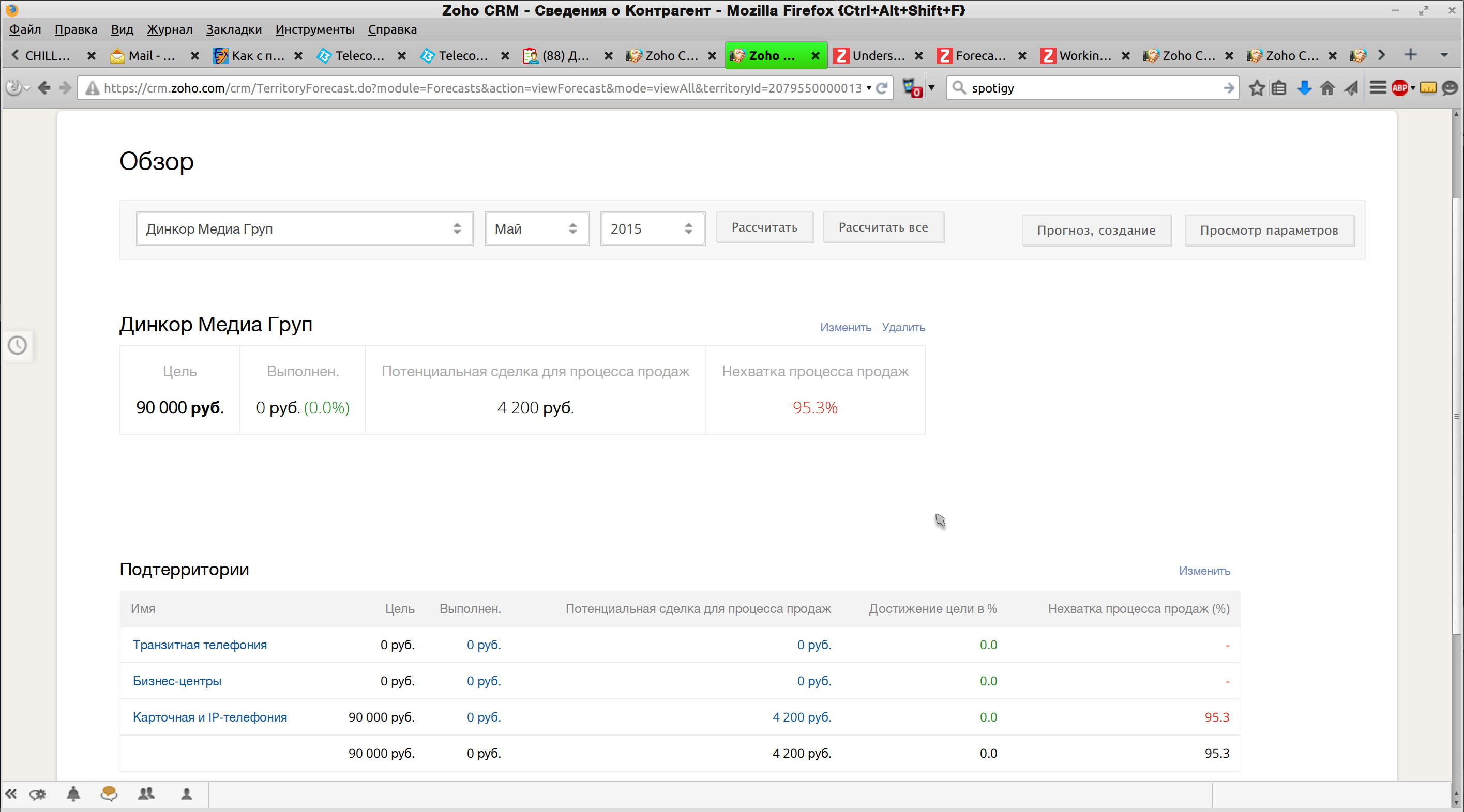The height and width of the screenshot is (812, 1464).
Task: Click the browser Forward arrow
Action: tap(65, 88)
